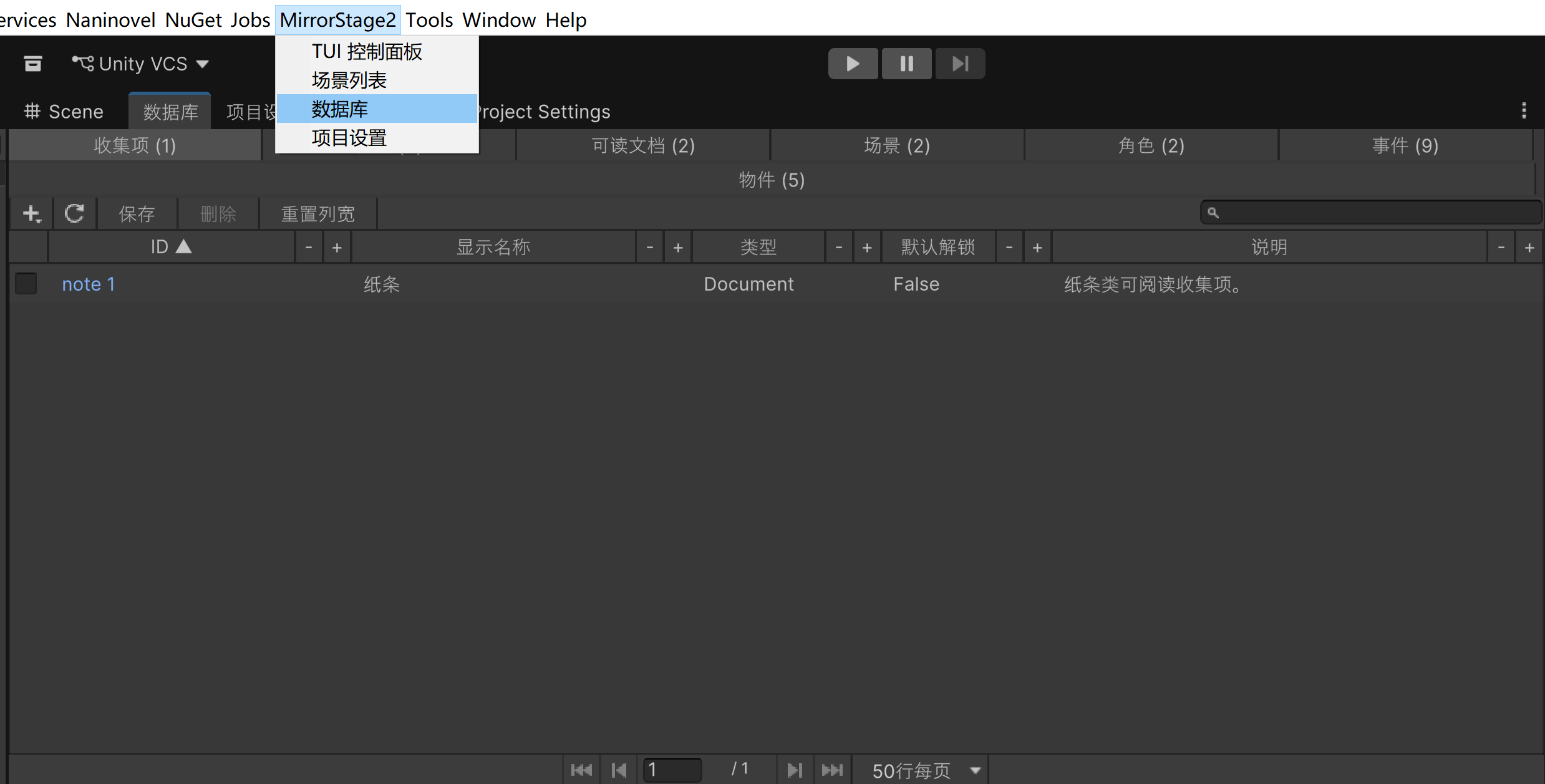Click the 纸条 display name cell
1545x784 pixels.
click(382, 284)
